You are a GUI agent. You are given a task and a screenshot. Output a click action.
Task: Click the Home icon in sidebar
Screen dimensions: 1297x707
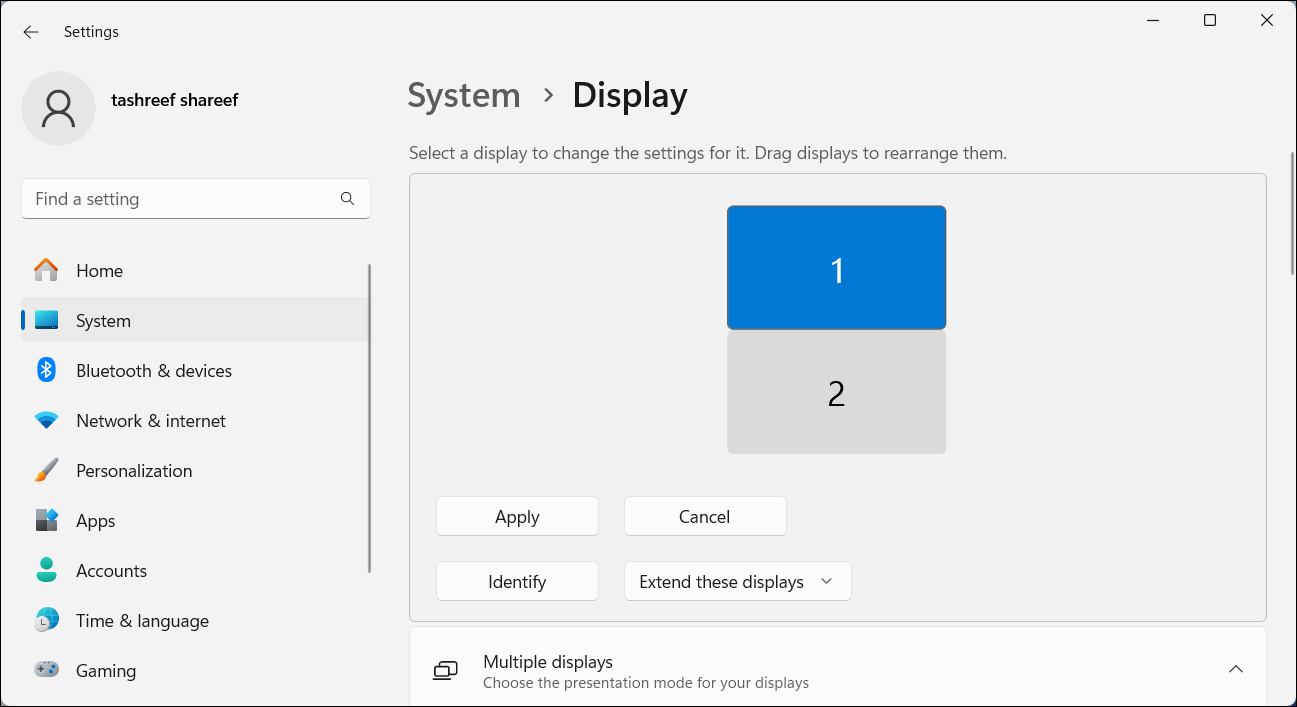[x=46, y=270]
